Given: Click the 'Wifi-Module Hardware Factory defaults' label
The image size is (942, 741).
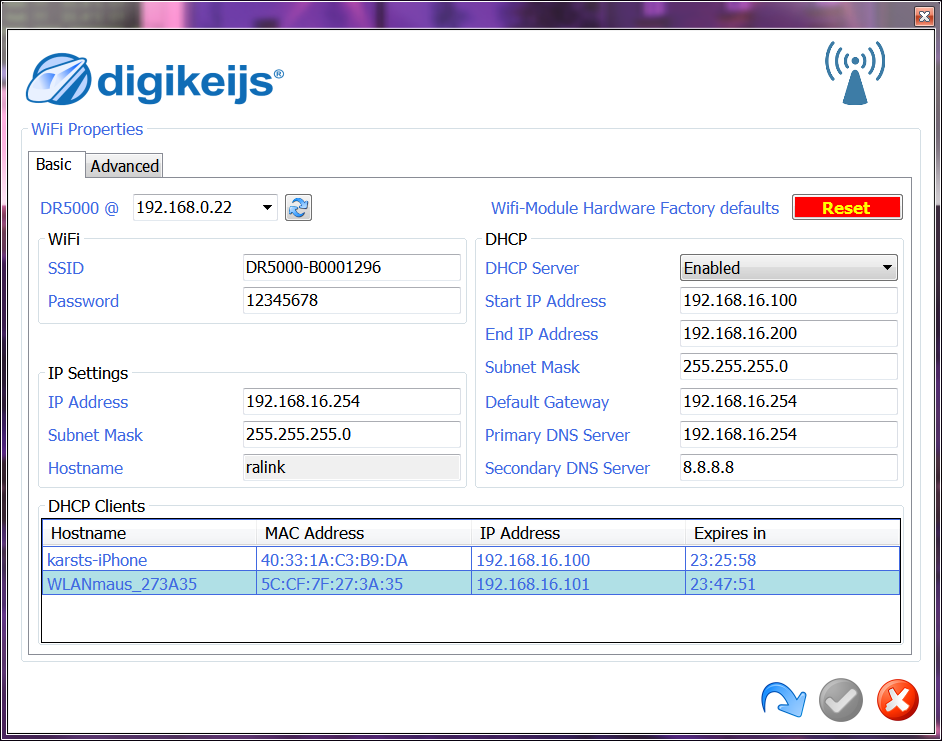Looking at the screenshot, I should tap(635, 208).
